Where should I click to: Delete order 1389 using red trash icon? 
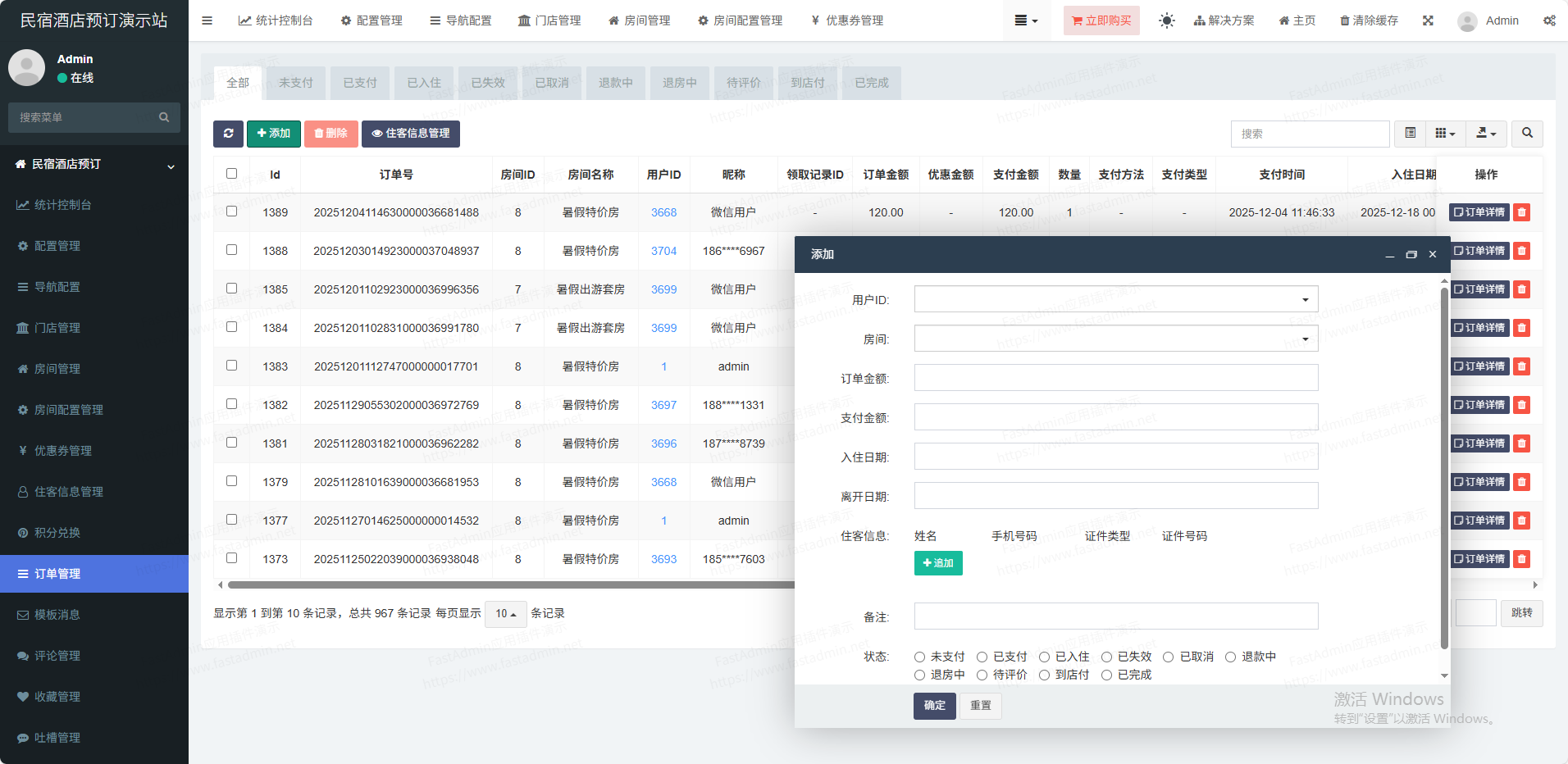tap(1521, 212)
